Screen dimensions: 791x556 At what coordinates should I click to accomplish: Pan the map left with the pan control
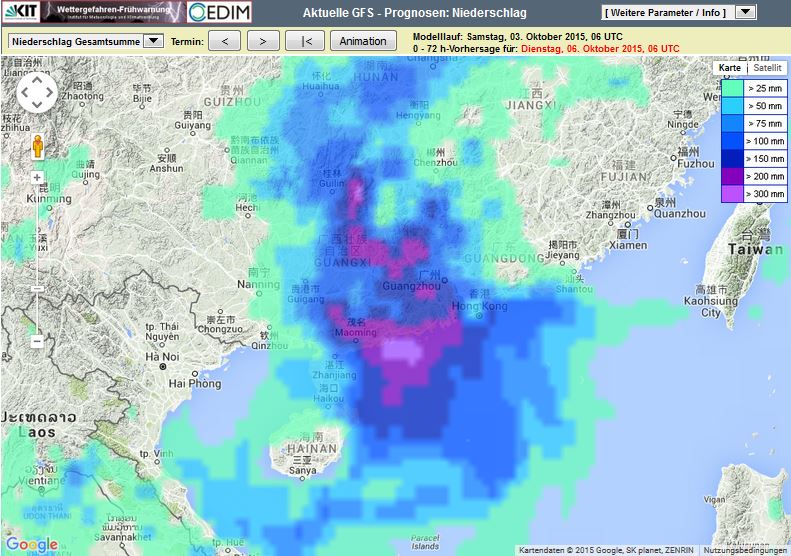(24, 92)
